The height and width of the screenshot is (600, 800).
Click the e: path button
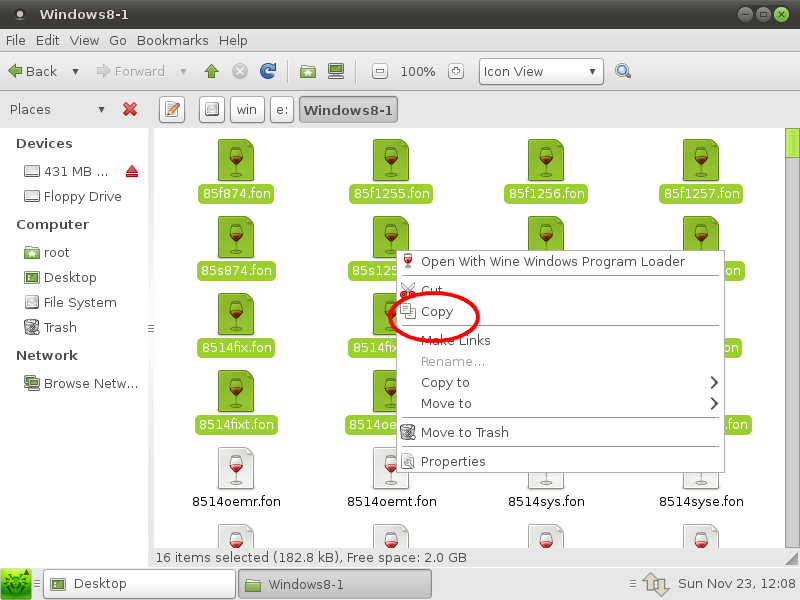pyautogui.click(x=282, y=110)
